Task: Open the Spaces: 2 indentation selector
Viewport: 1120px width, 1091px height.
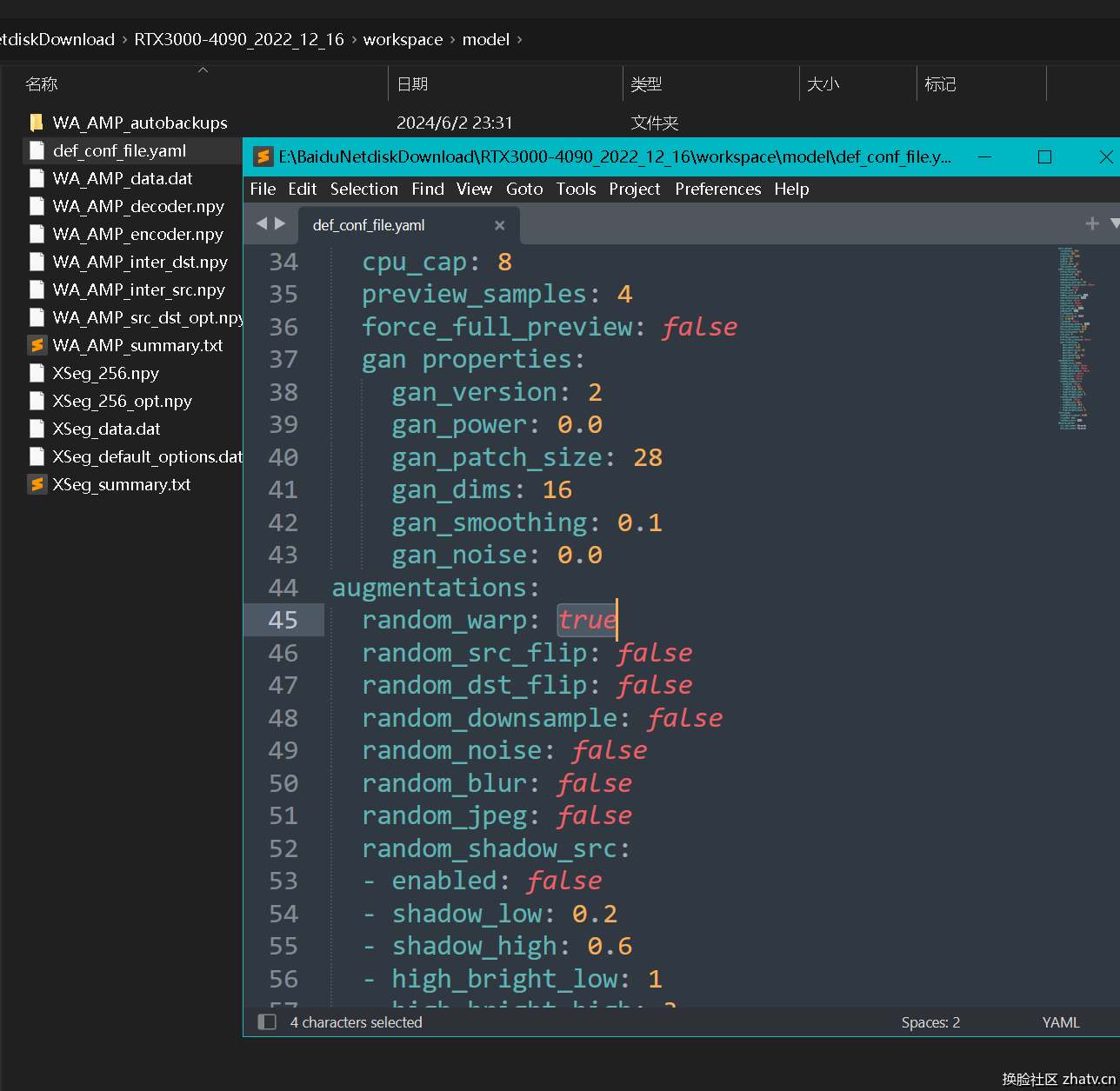Action: click(930, 1022)
